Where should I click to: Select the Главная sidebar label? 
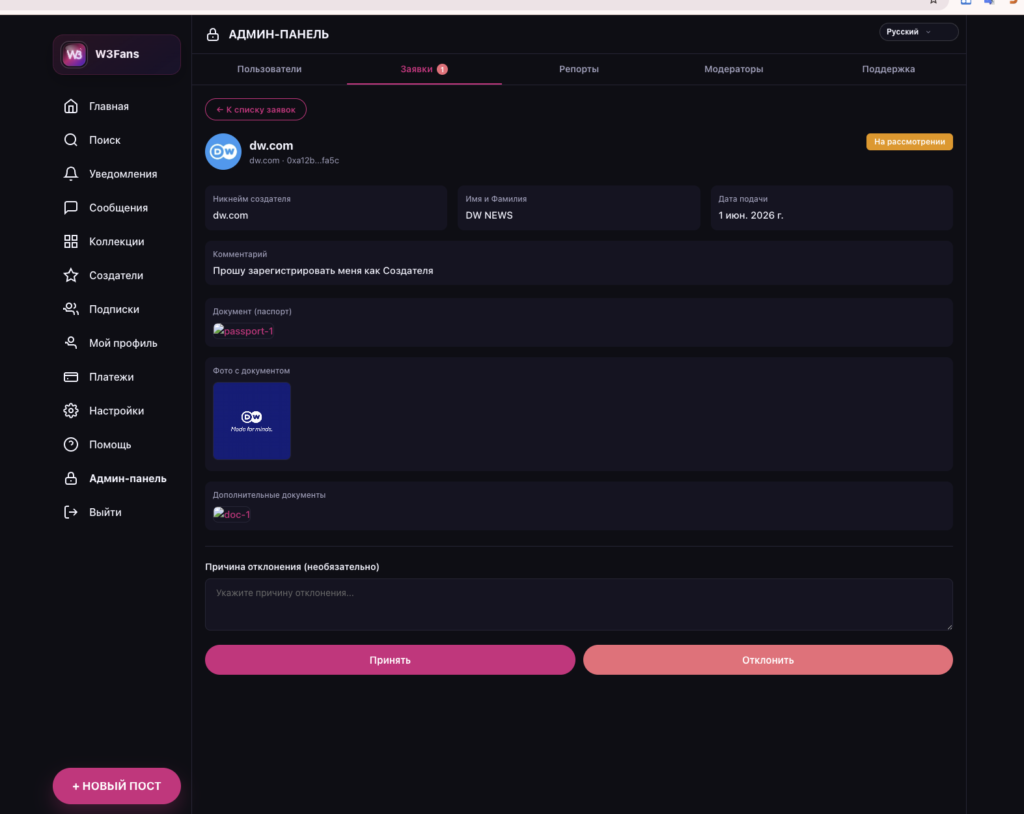(x=108, y=106)
